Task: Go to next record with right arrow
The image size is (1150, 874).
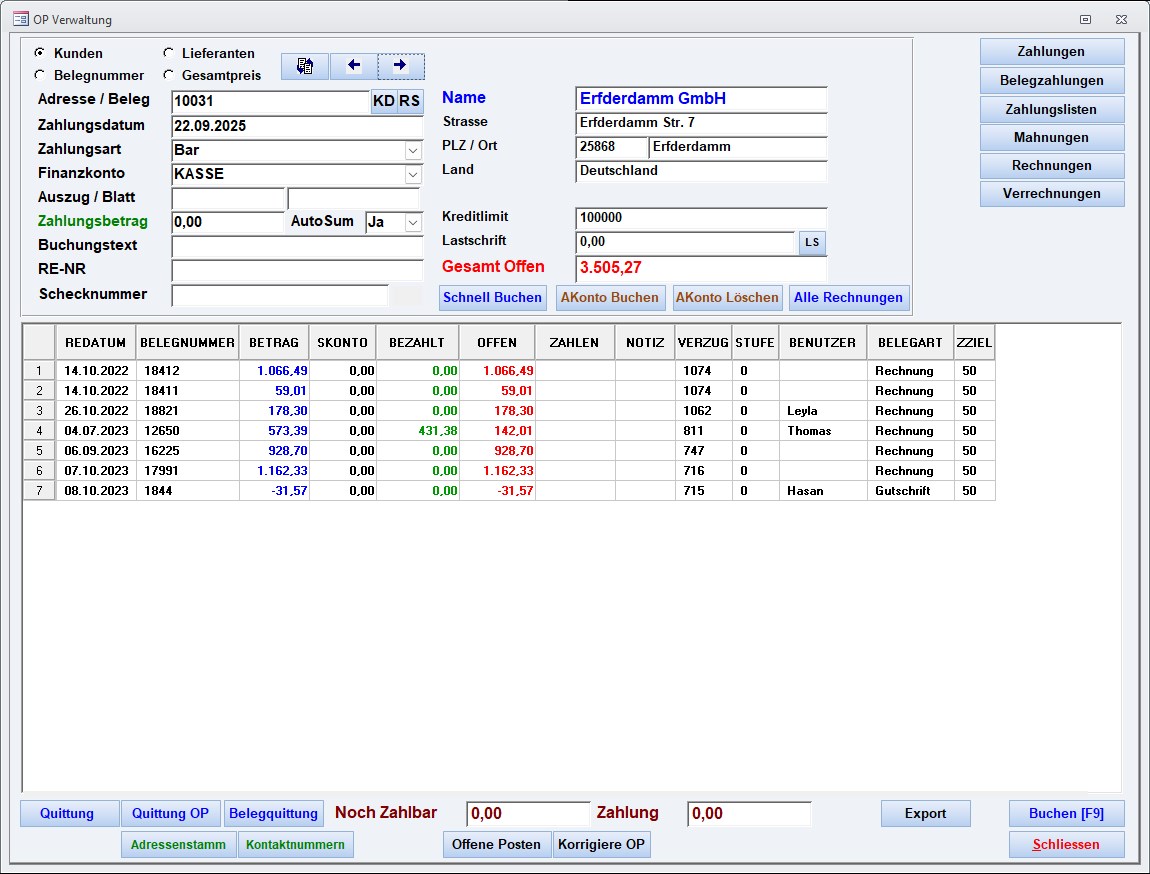Action: tap(401, 66)
